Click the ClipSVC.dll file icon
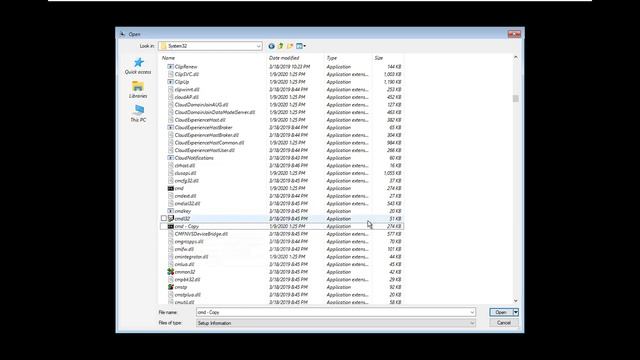The width and height of the screenshot is (640, 360). (171, 74)
